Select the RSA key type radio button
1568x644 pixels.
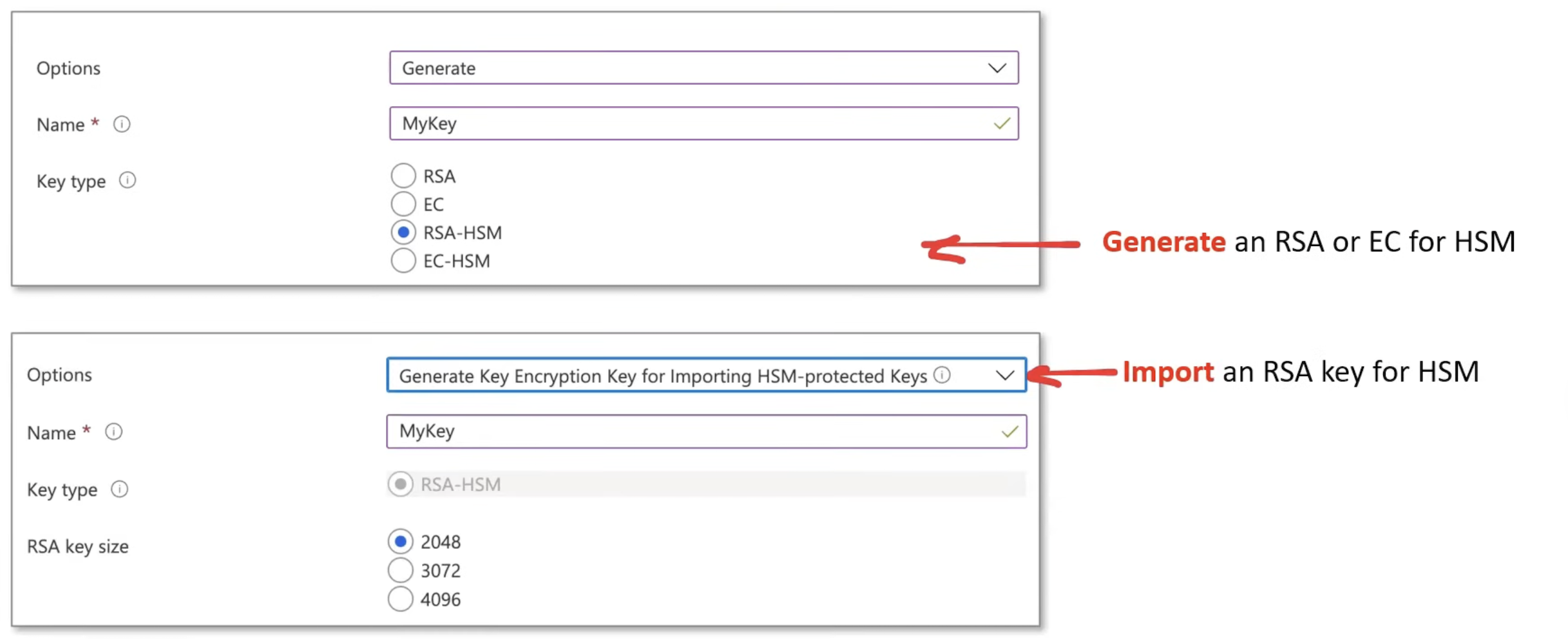coord(403,176)
